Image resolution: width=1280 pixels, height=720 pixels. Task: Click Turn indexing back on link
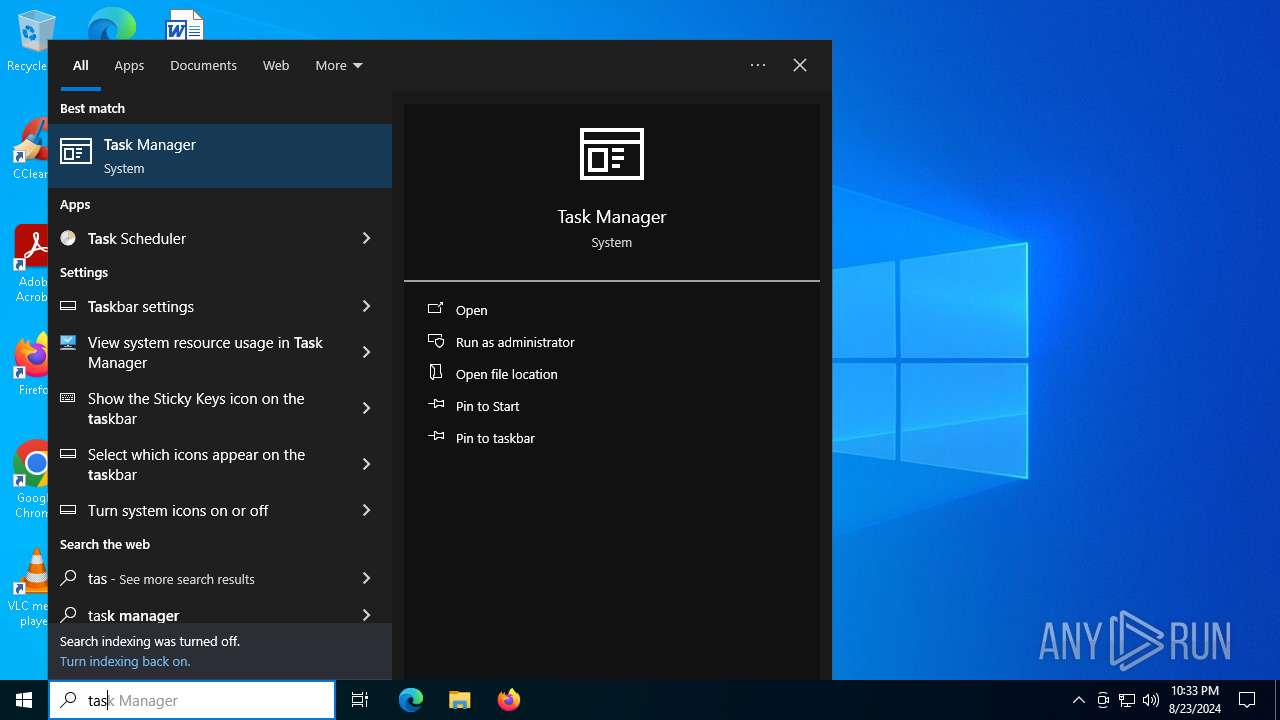click(x=125, y=661)
